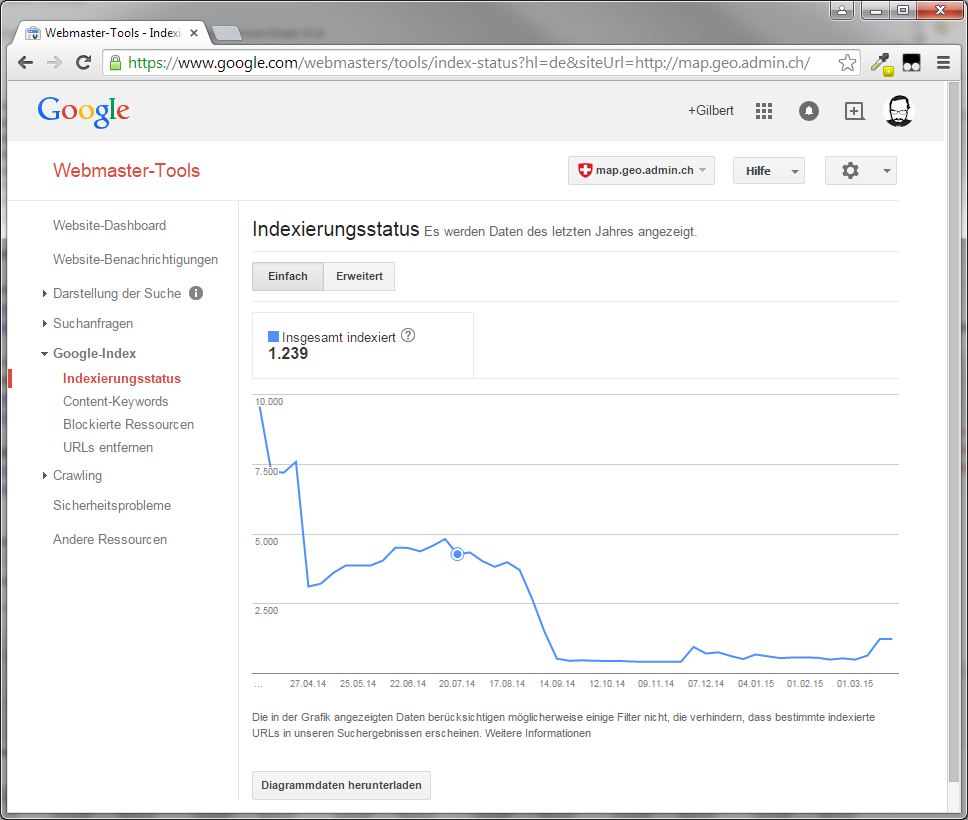
Task: Open the settings gear dropdown
Action: [x=861, y=170]
